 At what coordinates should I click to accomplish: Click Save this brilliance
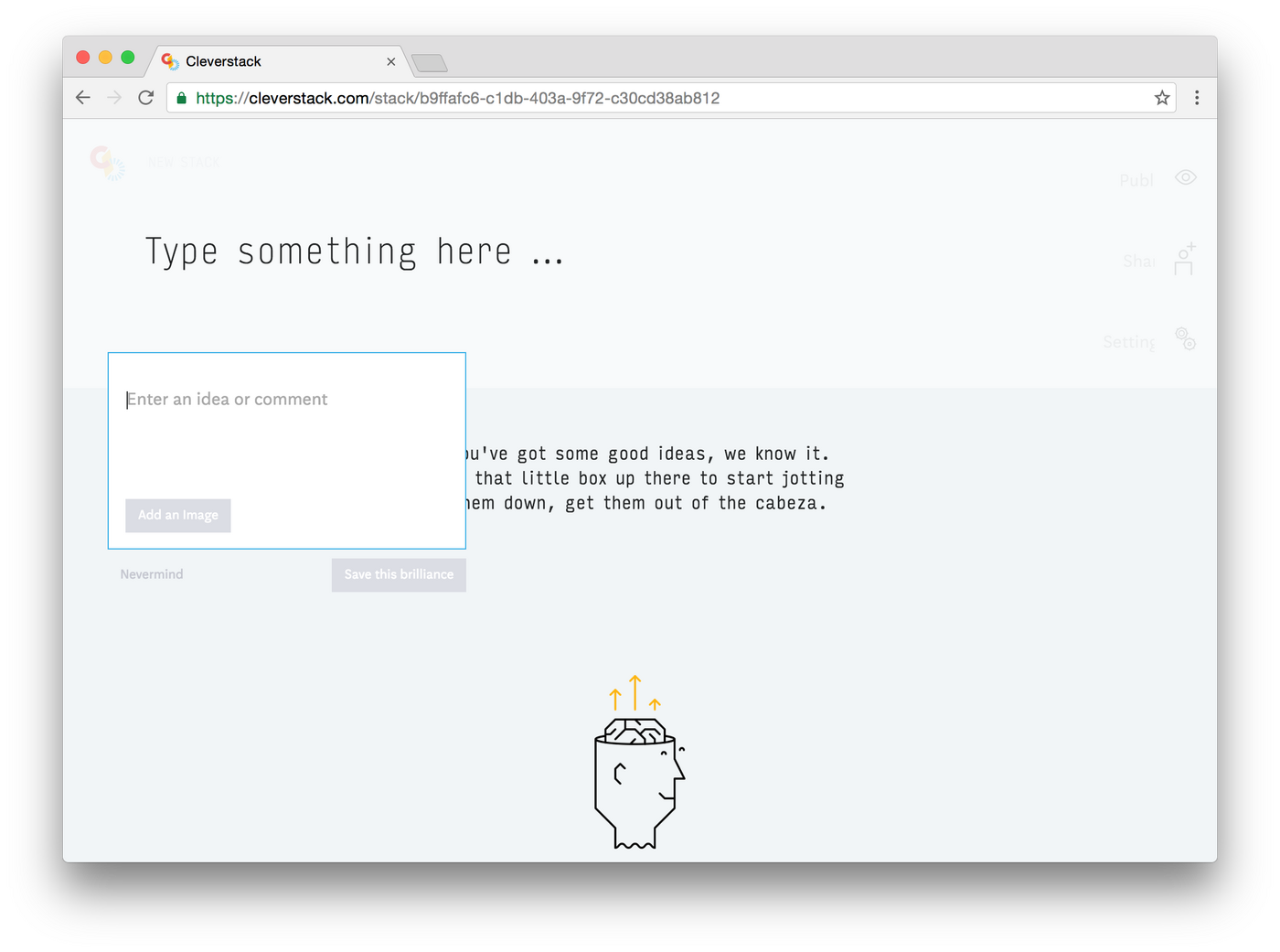(x=399, y=574)
